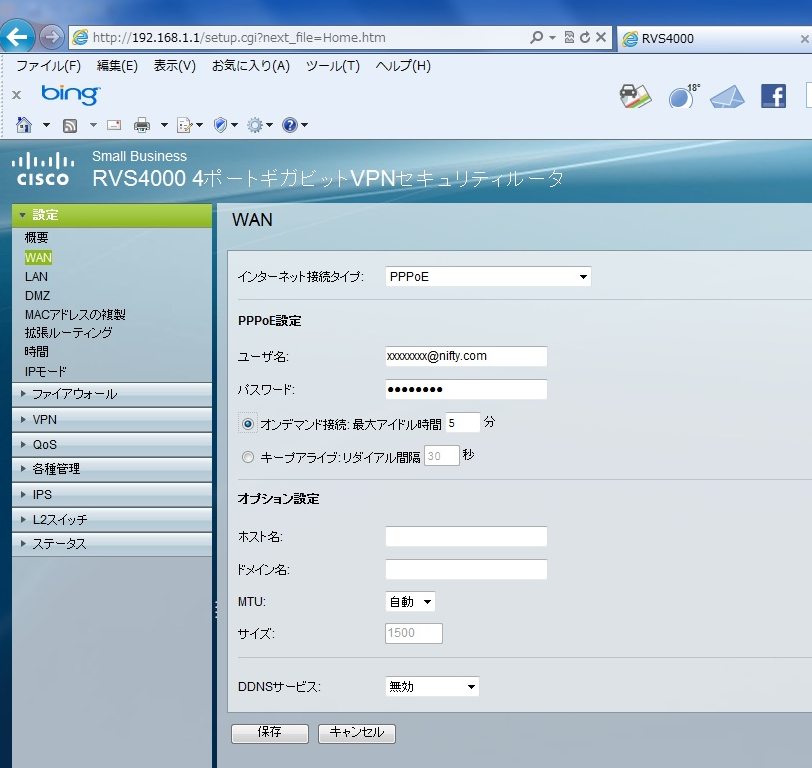Open ファイル(F) menu

click(49, 66)
